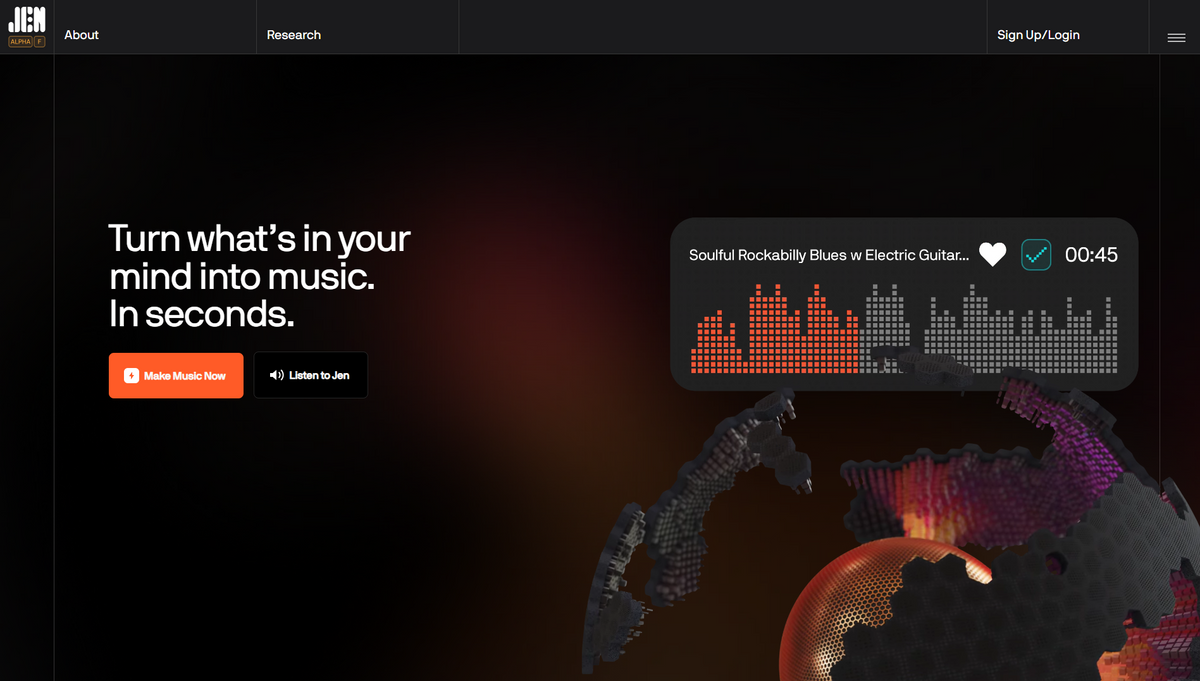Click the teal verified checkmark icon

pyautogui.click(x=1036, y=254)
